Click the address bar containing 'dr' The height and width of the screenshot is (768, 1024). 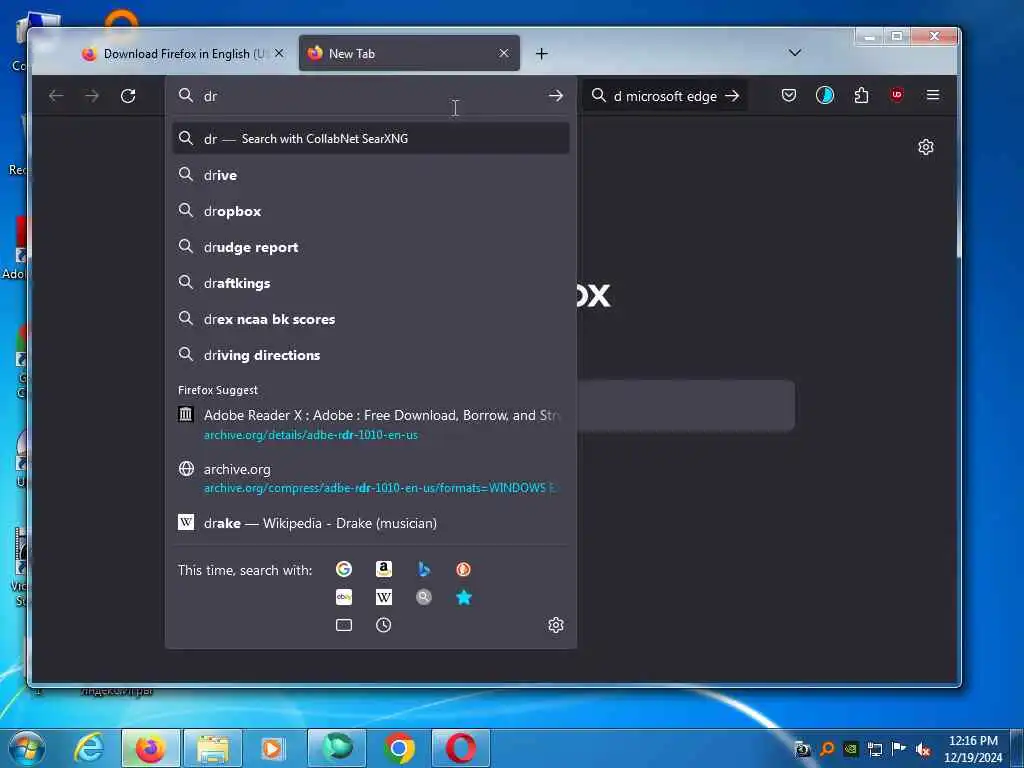[x=370, y=96]
